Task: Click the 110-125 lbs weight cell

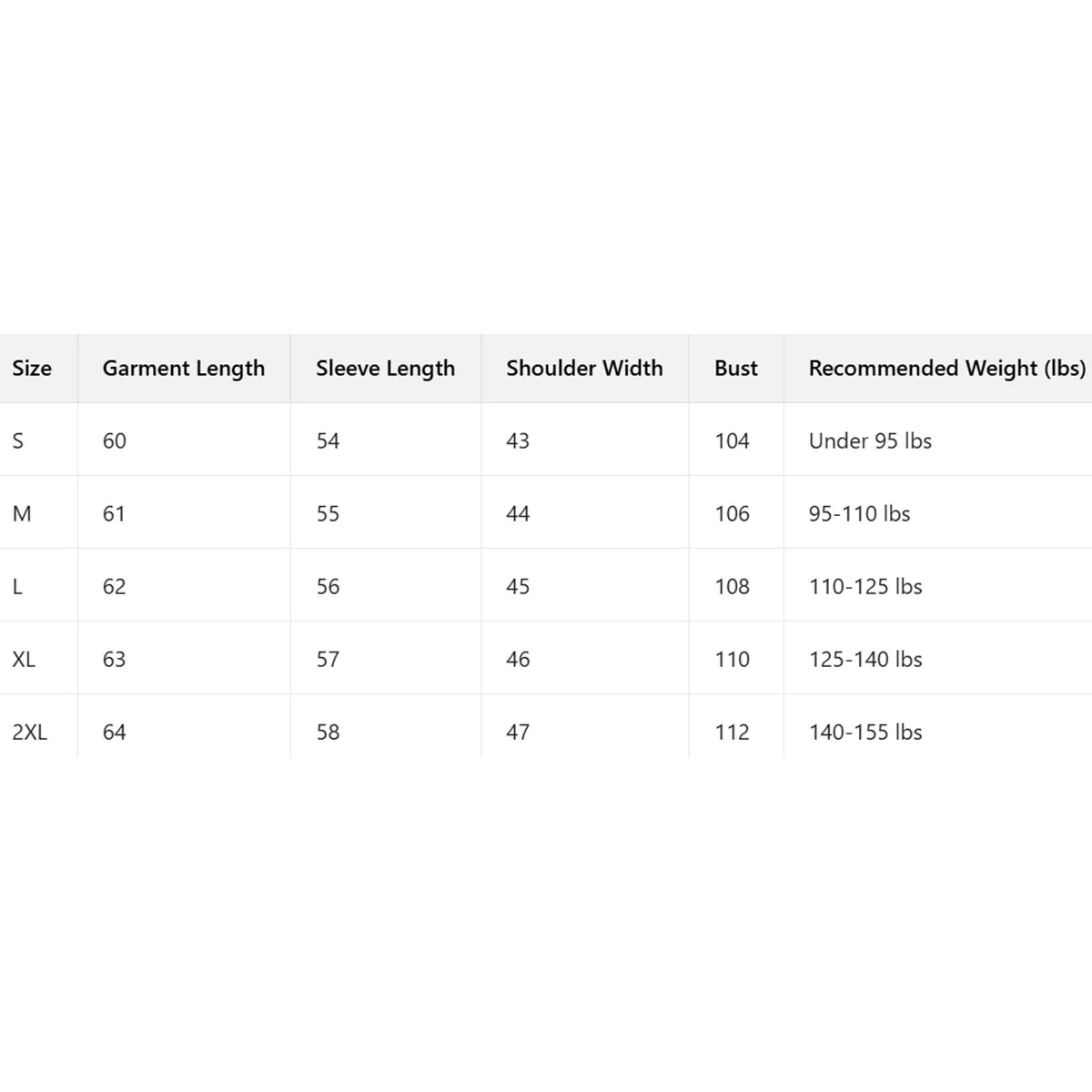Action: pyautogui.click(x=865, y=587)
